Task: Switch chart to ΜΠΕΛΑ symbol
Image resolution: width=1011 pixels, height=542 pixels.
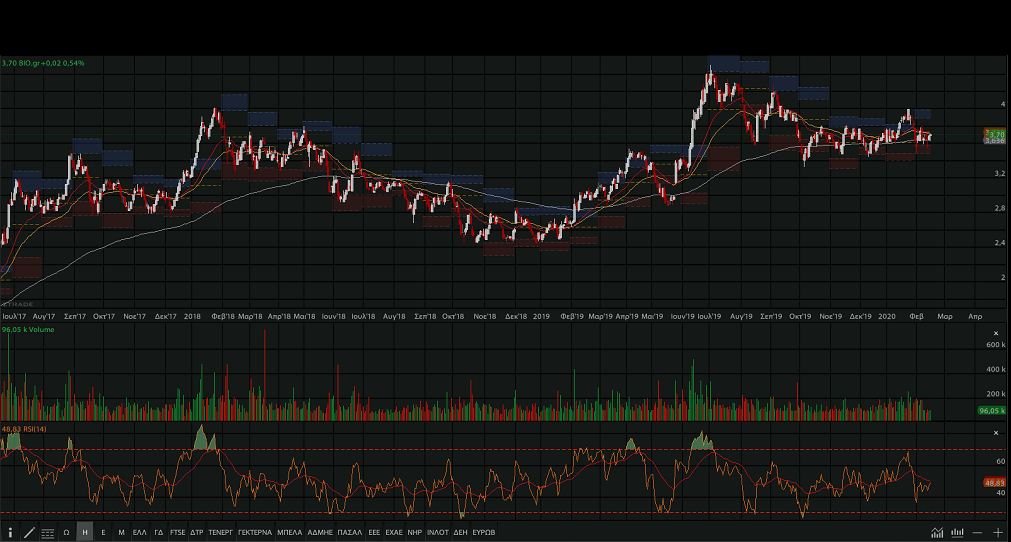Action: point(290,533)
